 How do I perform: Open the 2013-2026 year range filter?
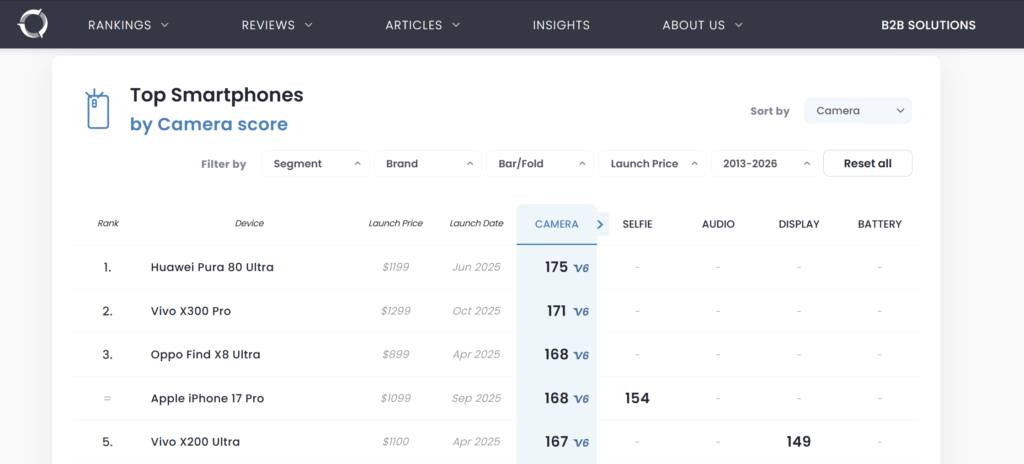coord(764,164)
